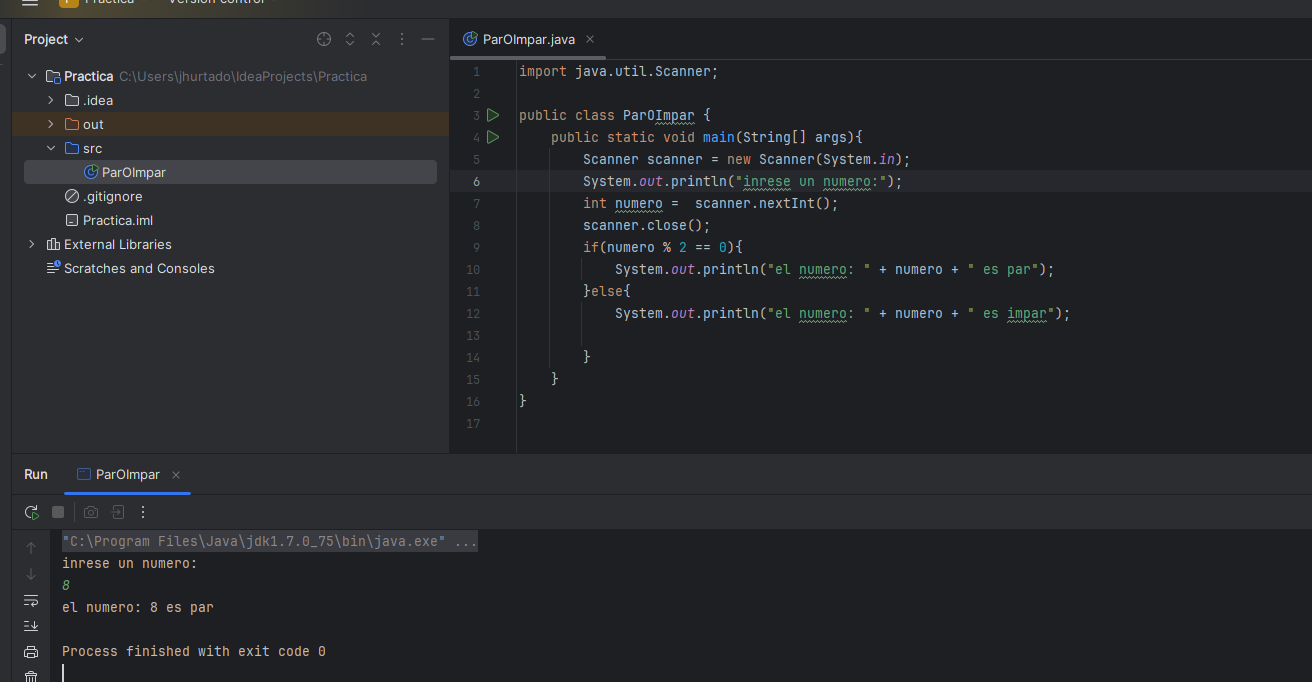Click the 'if(numero % 2 == 0)' condition
This screenshot has width=1312, height=682.
(663, 247)
